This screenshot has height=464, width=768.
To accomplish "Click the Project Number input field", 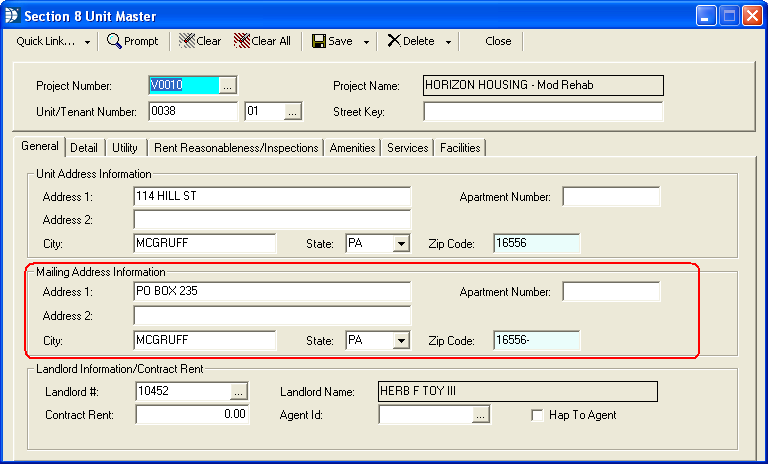I will click(x=184, y=85).
